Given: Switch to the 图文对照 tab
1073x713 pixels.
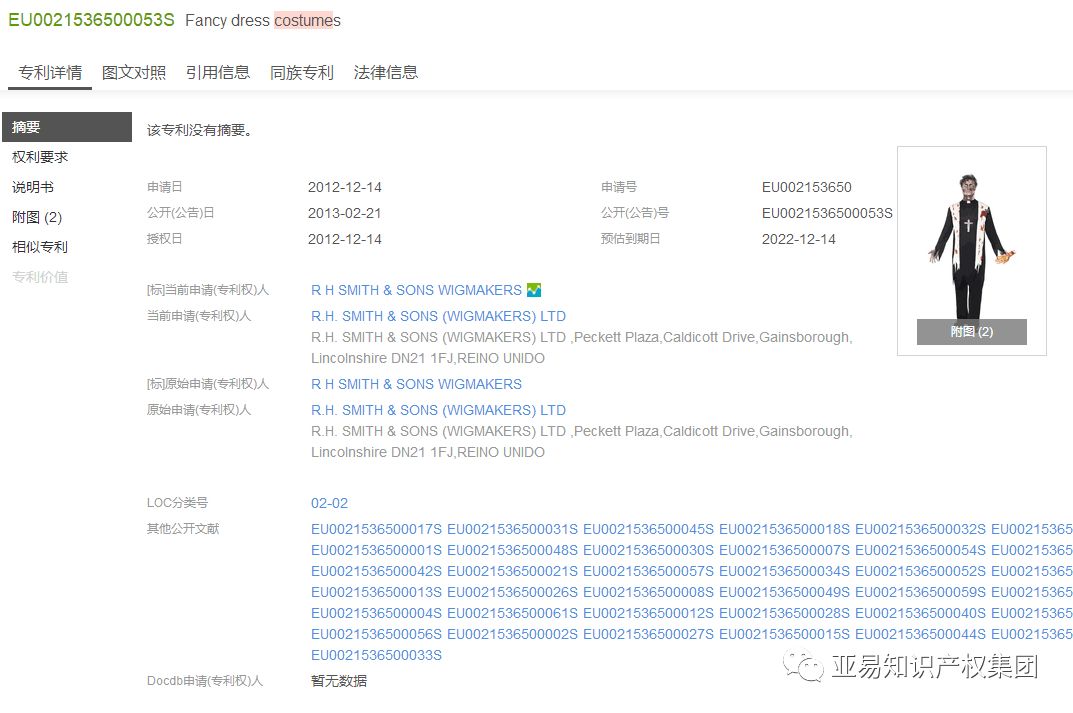Looking at the screenshot, I should 134,73.
